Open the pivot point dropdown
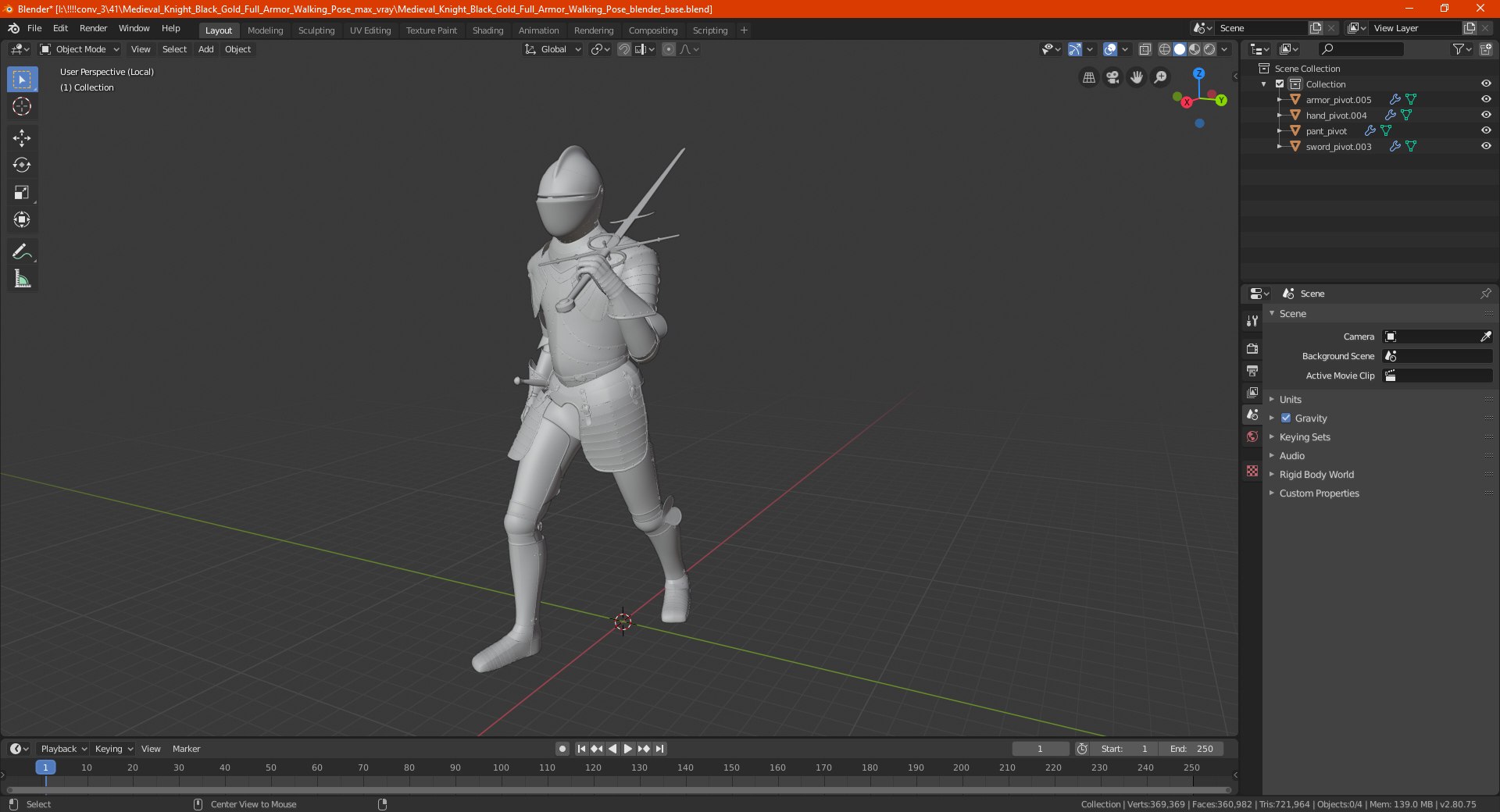 pyautogui.click(x=599, y=49)
